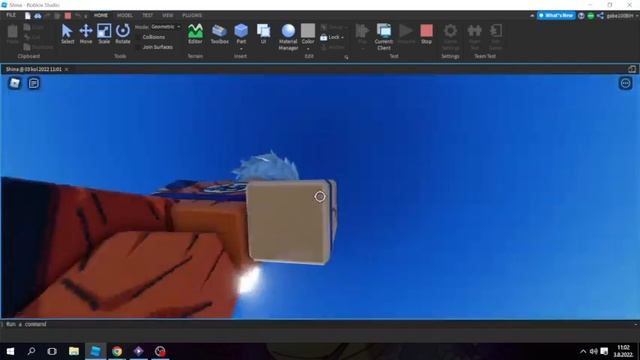Click the greyed Group button
Viewport: 640px width, 360px height.
click(333, 27)
